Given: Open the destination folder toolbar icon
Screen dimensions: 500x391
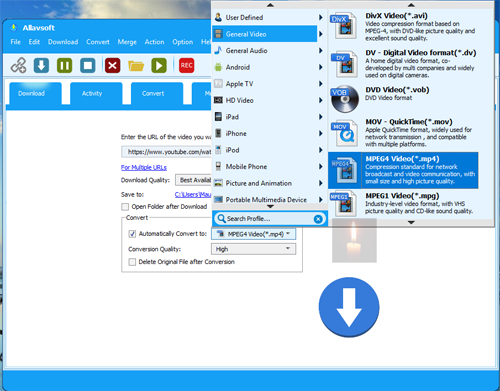Looking at the screenshot, I should coord(136,66).
